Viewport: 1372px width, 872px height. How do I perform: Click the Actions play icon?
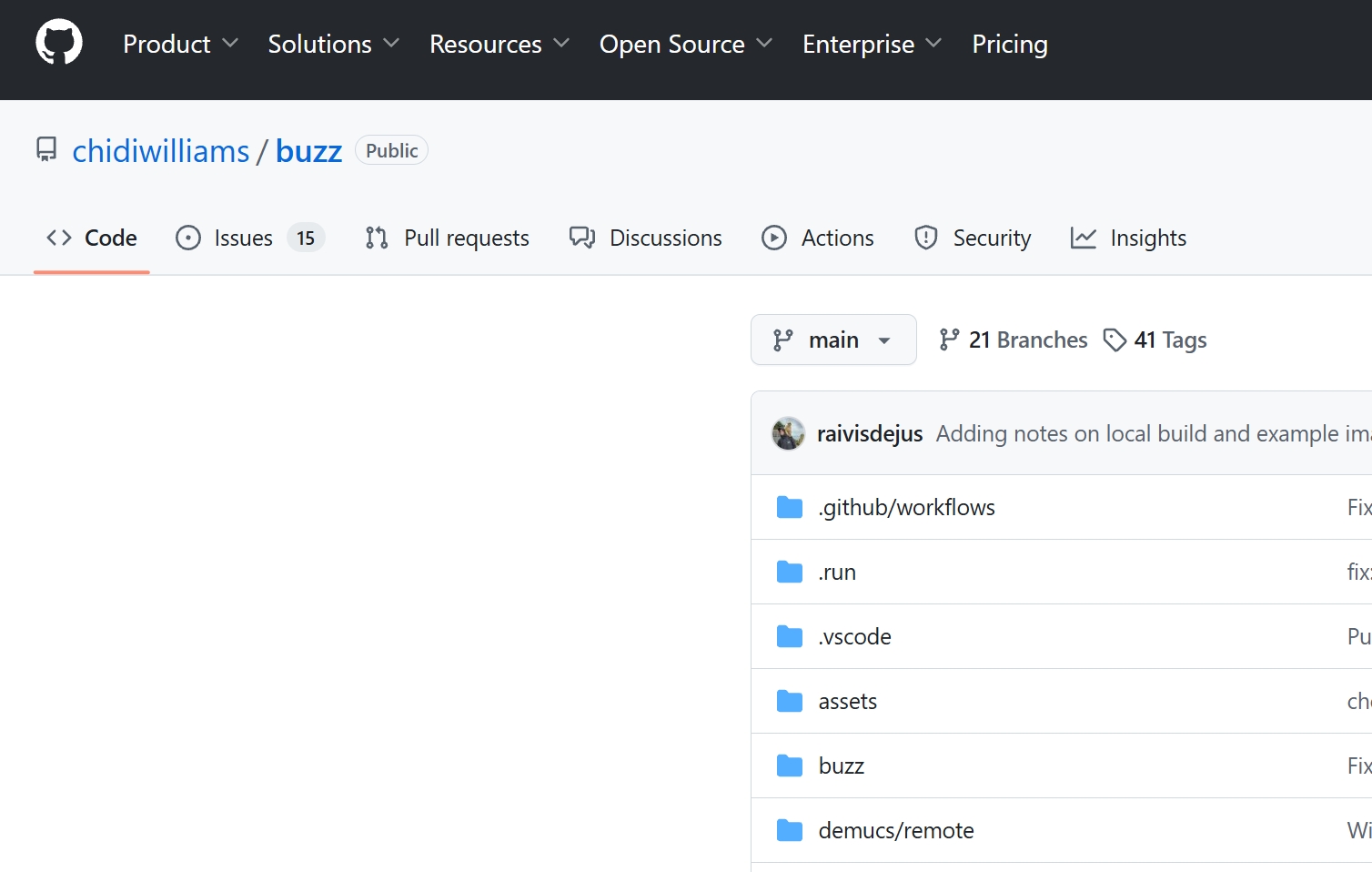(773, 238)
